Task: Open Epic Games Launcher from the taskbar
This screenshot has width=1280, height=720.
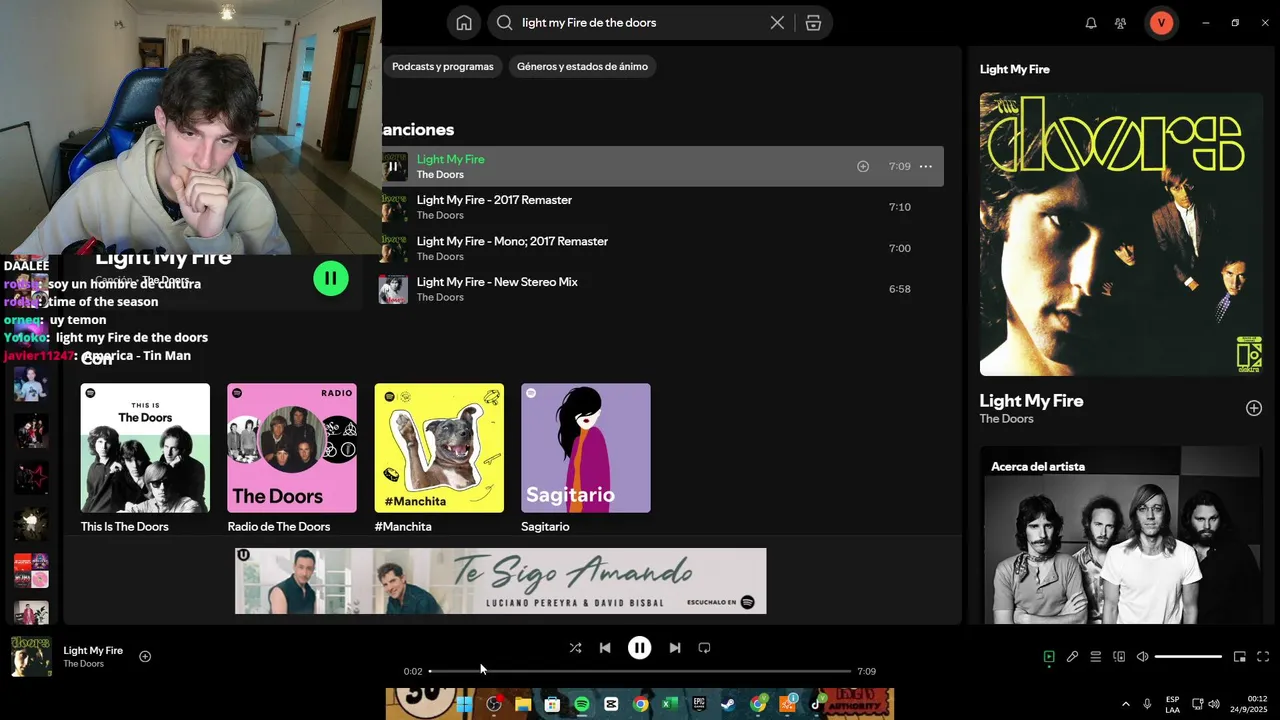Action: [x=699, y=704]
